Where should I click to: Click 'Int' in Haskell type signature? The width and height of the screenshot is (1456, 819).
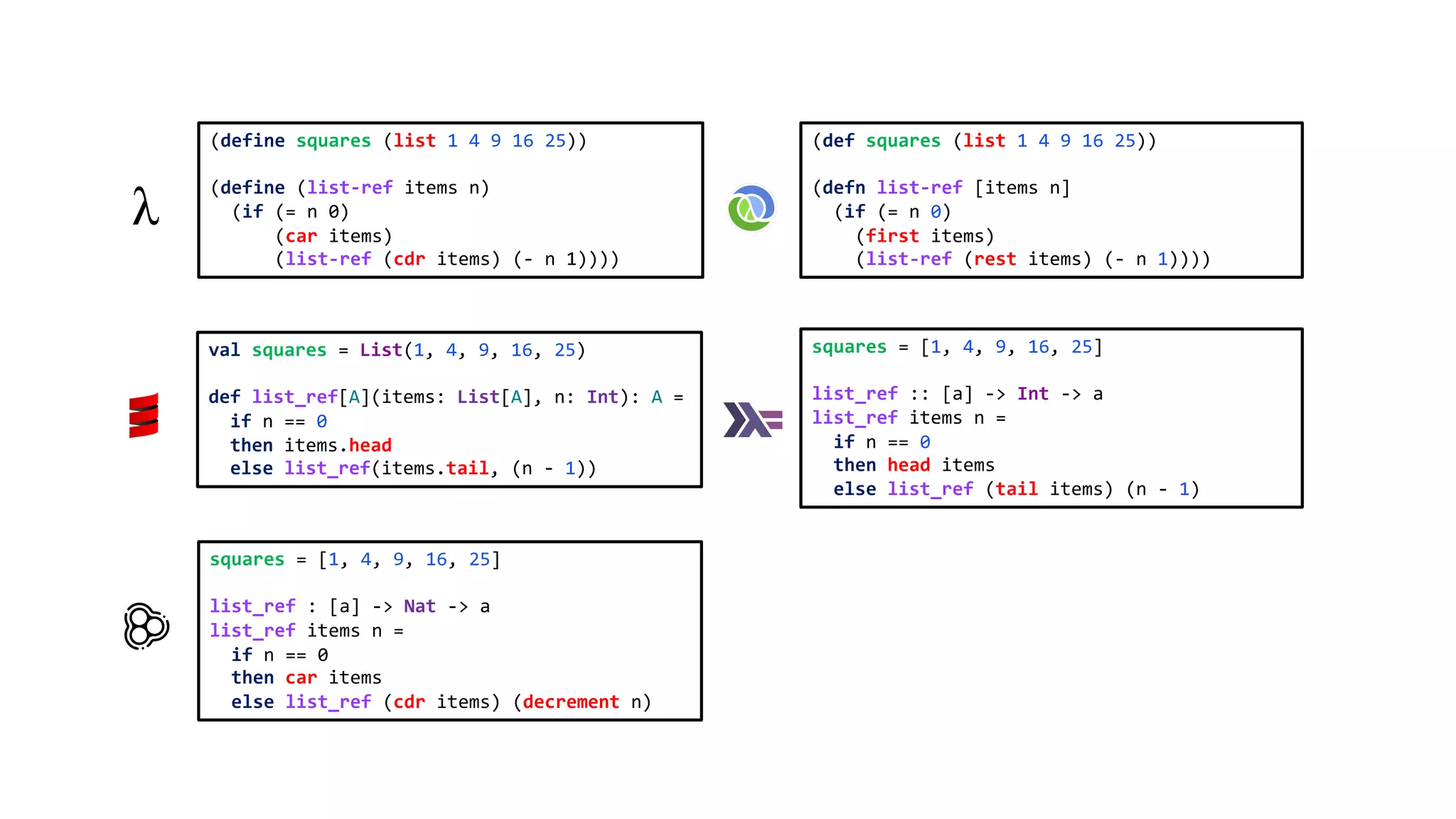coord(1032,394)
